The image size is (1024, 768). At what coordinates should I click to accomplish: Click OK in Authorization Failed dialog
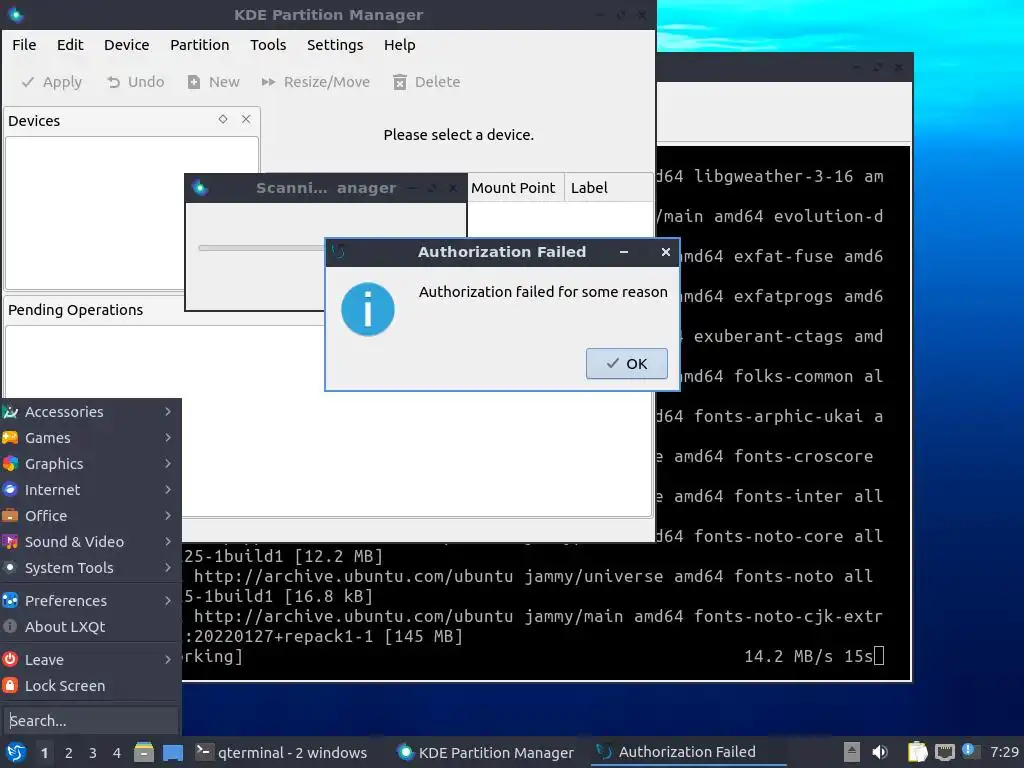coord(626,364)
